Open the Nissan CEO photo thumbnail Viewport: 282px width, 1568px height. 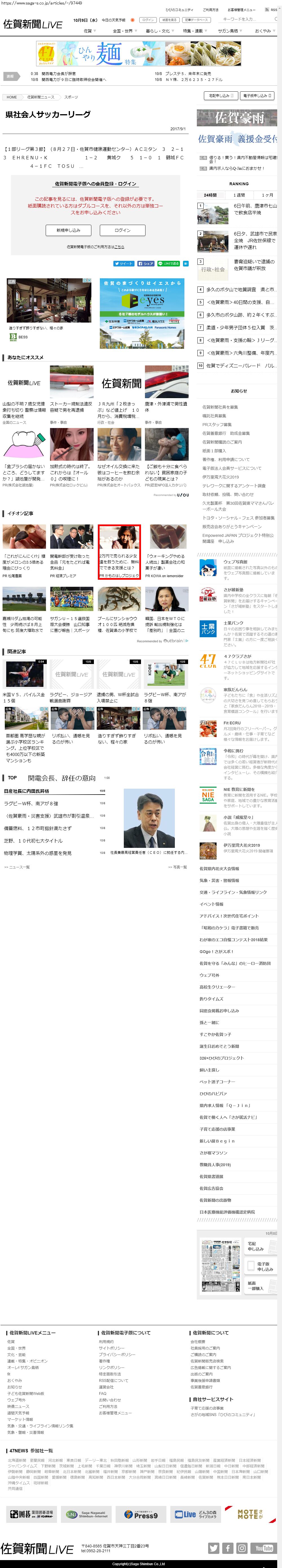click(149, 817)
